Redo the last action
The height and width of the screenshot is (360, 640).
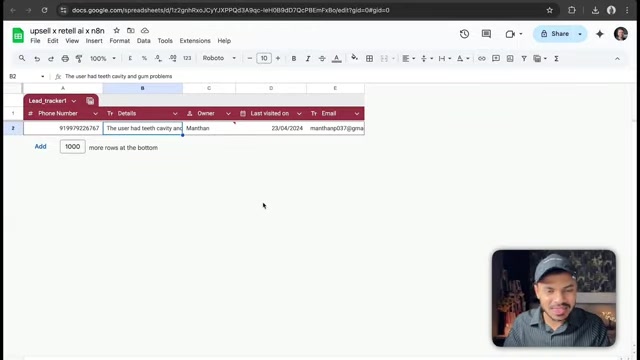coord(51,59)
